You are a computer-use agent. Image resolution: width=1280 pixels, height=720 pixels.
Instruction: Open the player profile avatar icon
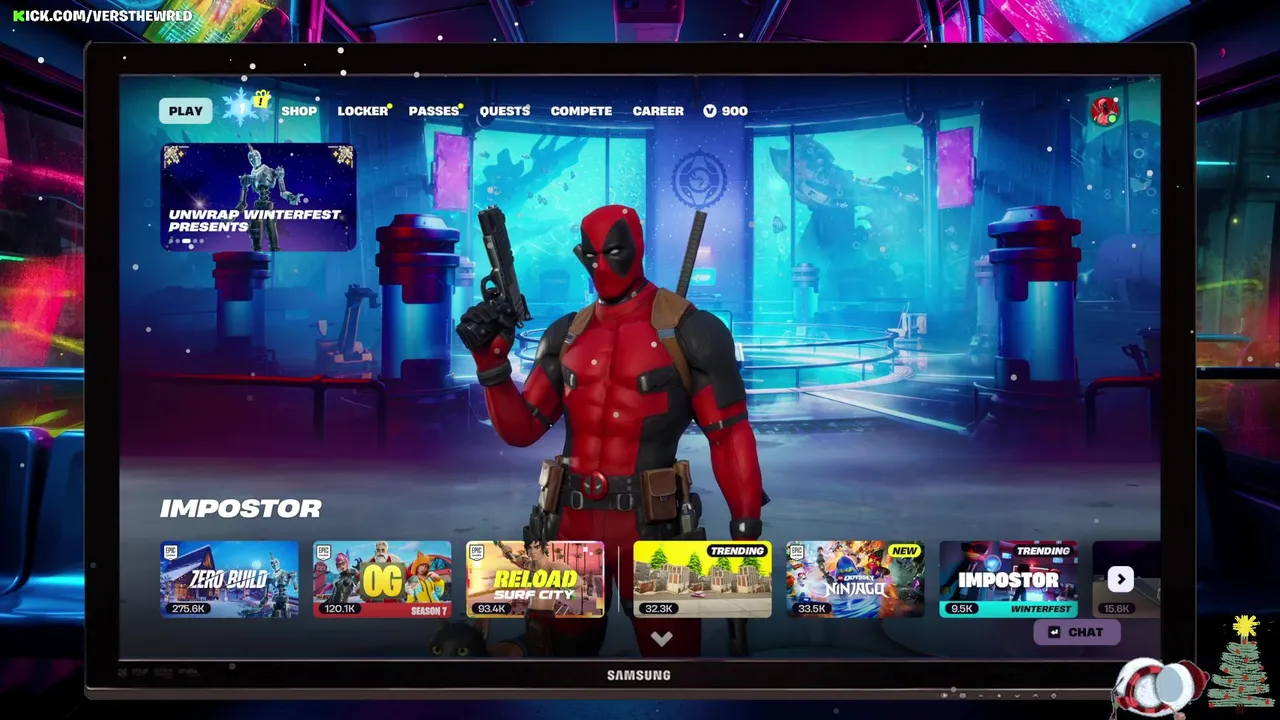pyautogui.click(x=1105, y=111)
